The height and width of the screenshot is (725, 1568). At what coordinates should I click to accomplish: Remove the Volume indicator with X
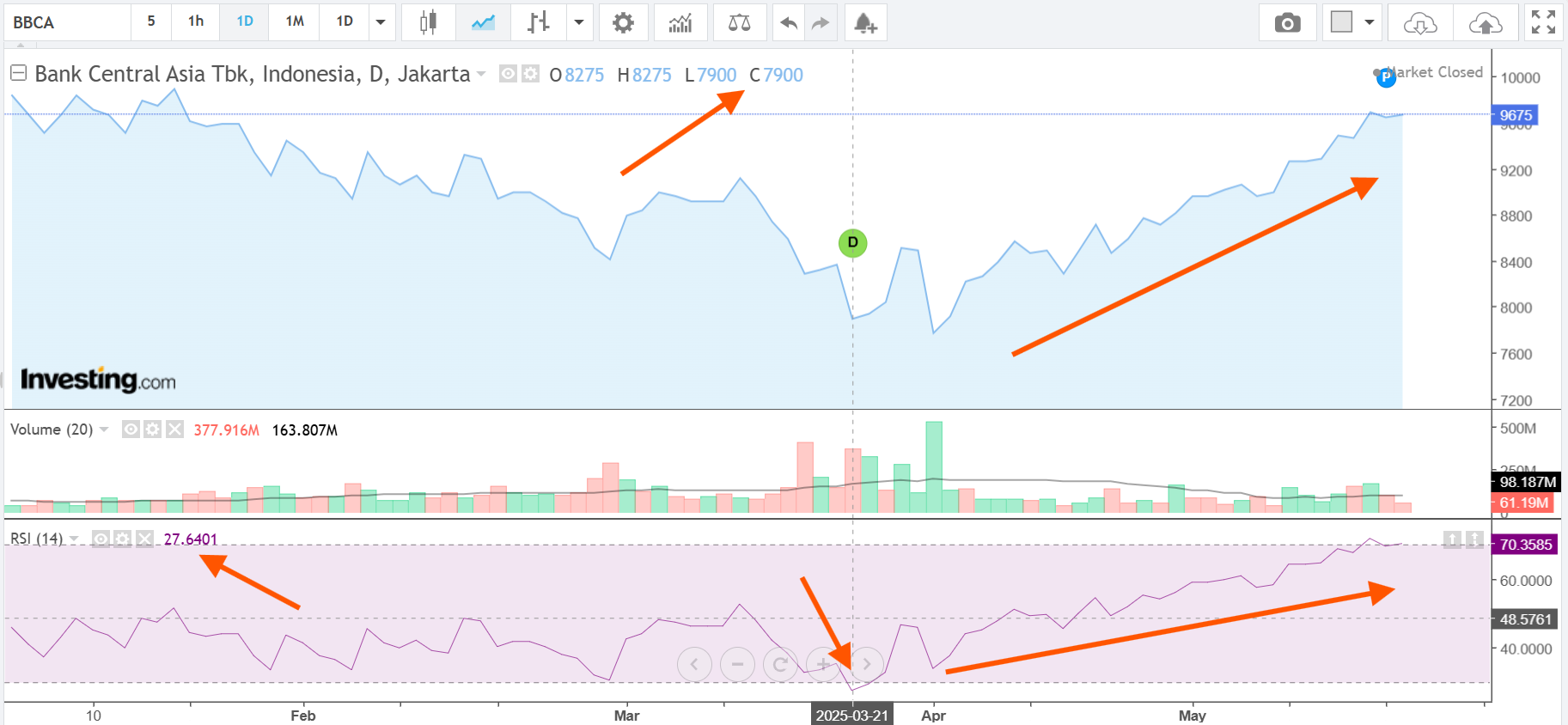174,429
